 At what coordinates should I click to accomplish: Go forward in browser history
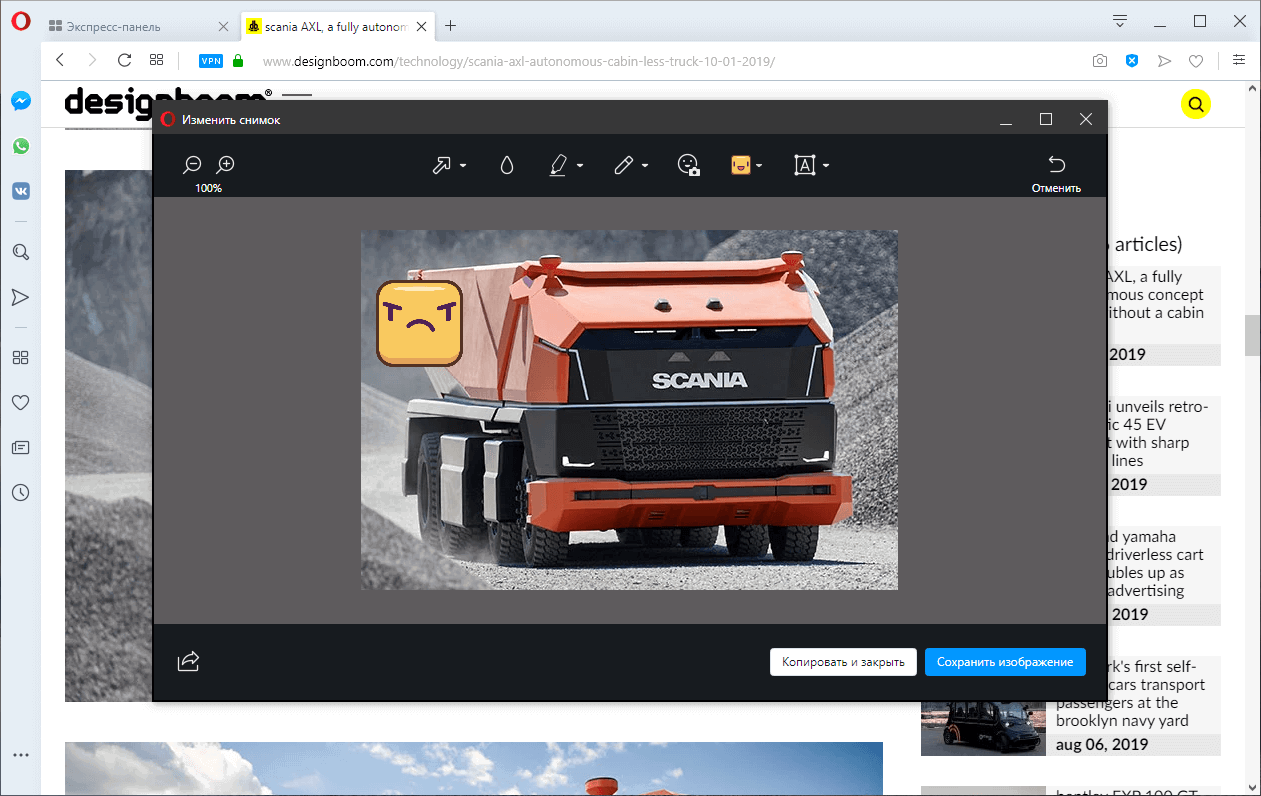click(x=93, y=60)
